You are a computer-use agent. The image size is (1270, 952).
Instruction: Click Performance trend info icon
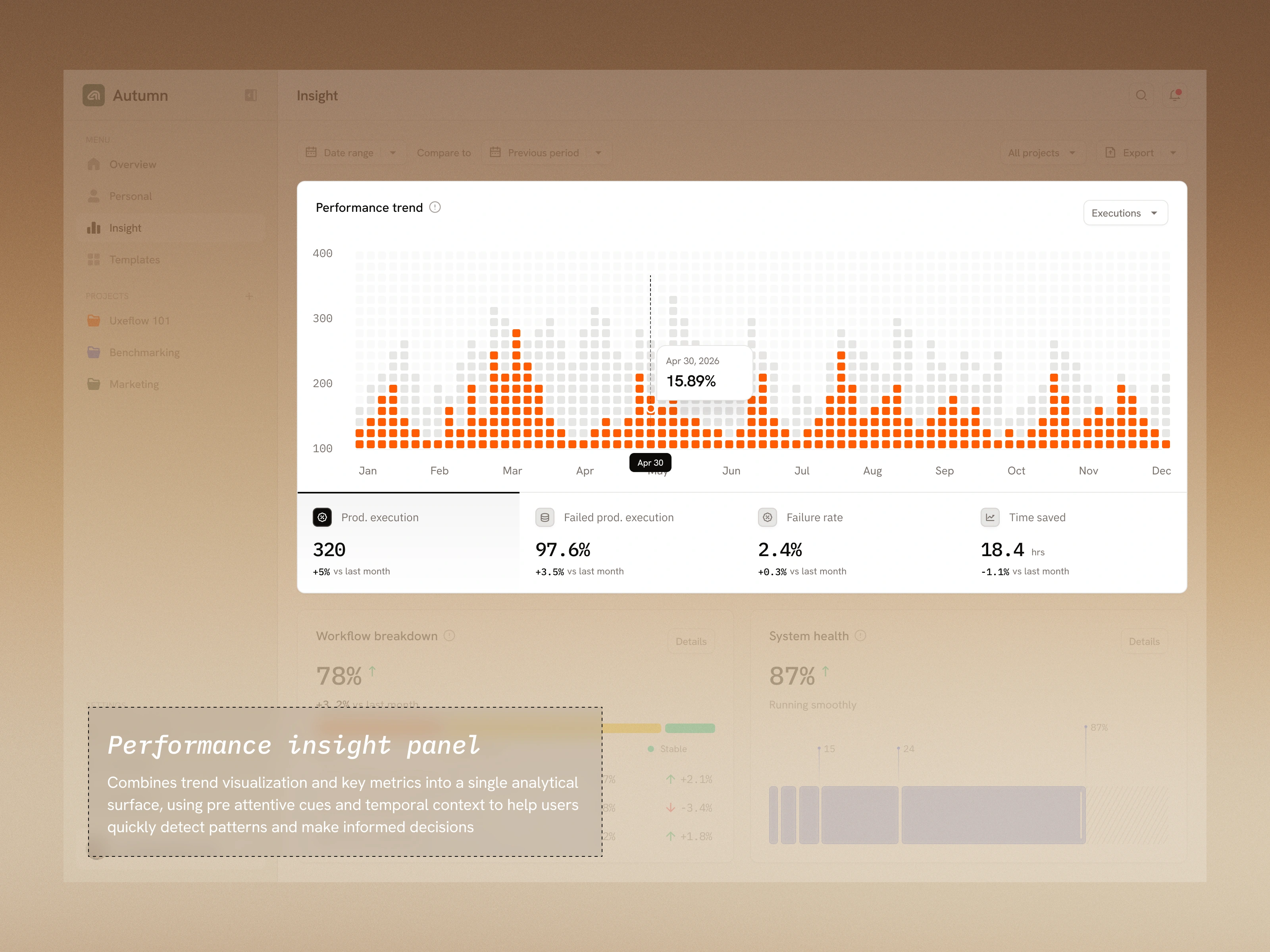click(435, 207)
